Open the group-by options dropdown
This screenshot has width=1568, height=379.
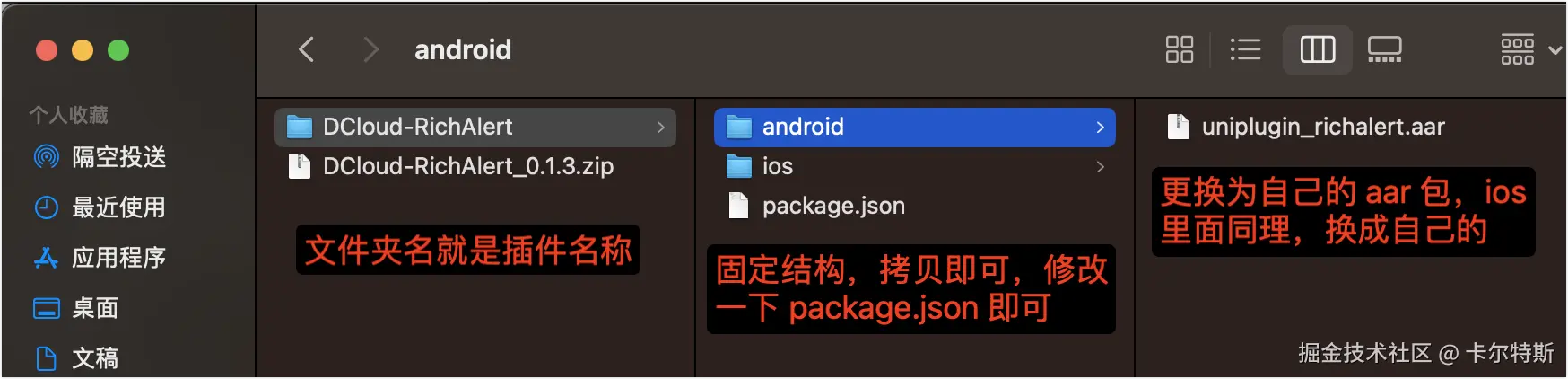click(x=1531, y=49)
